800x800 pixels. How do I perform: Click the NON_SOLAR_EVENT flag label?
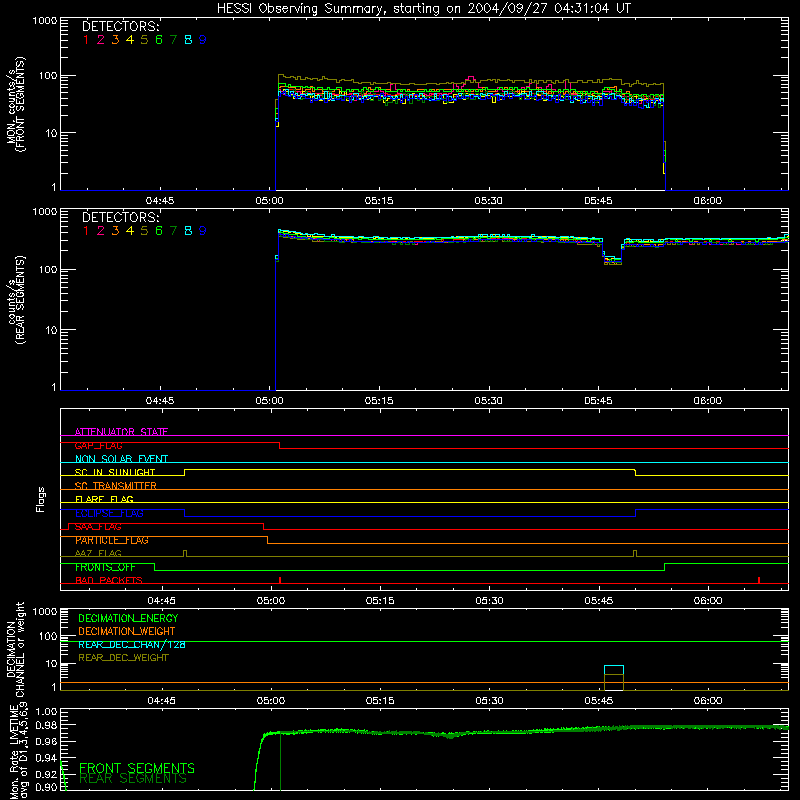[x=121, y=459]
